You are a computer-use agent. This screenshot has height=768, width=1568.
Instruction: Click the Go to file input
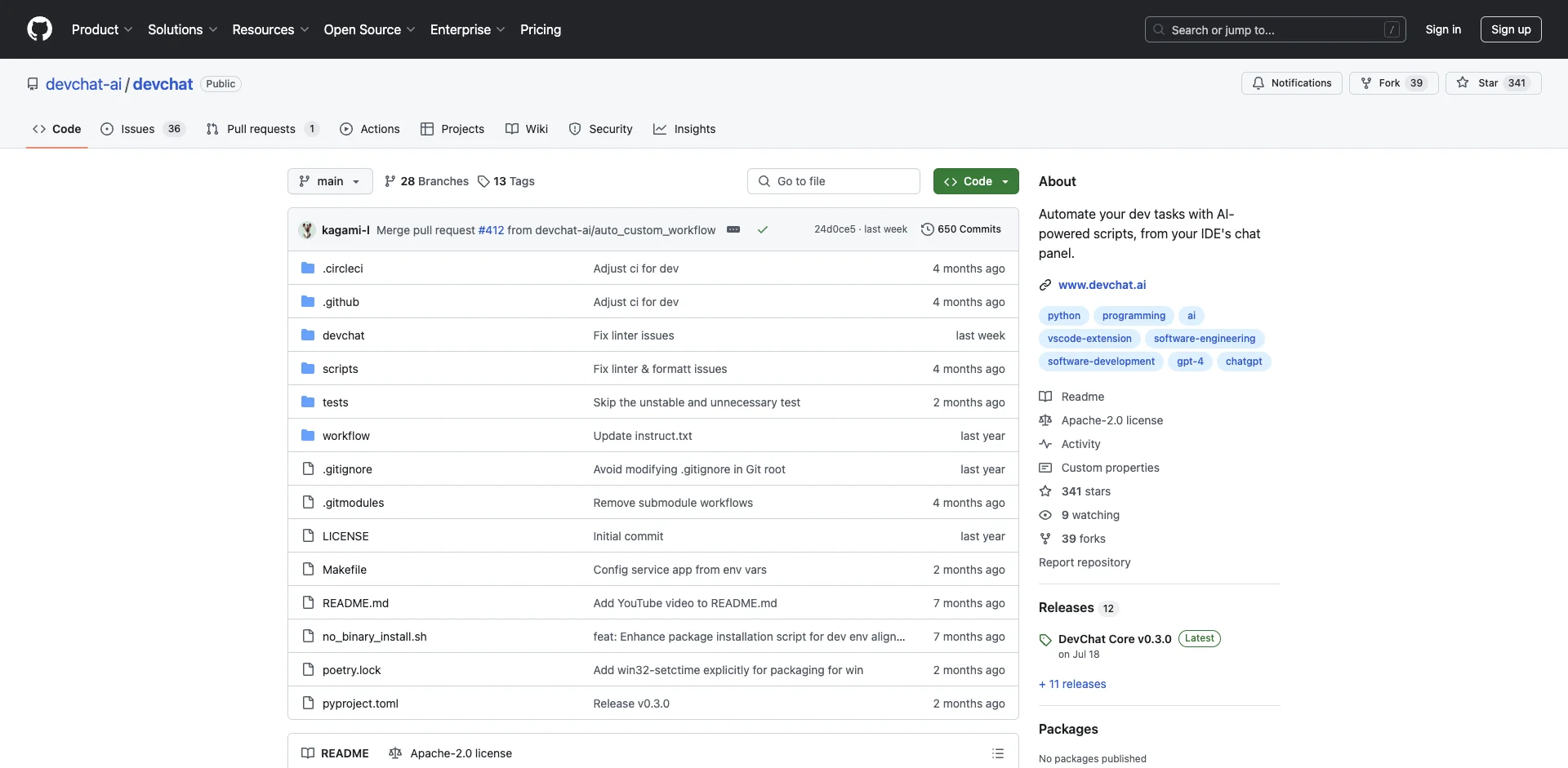tap(834, 181)
